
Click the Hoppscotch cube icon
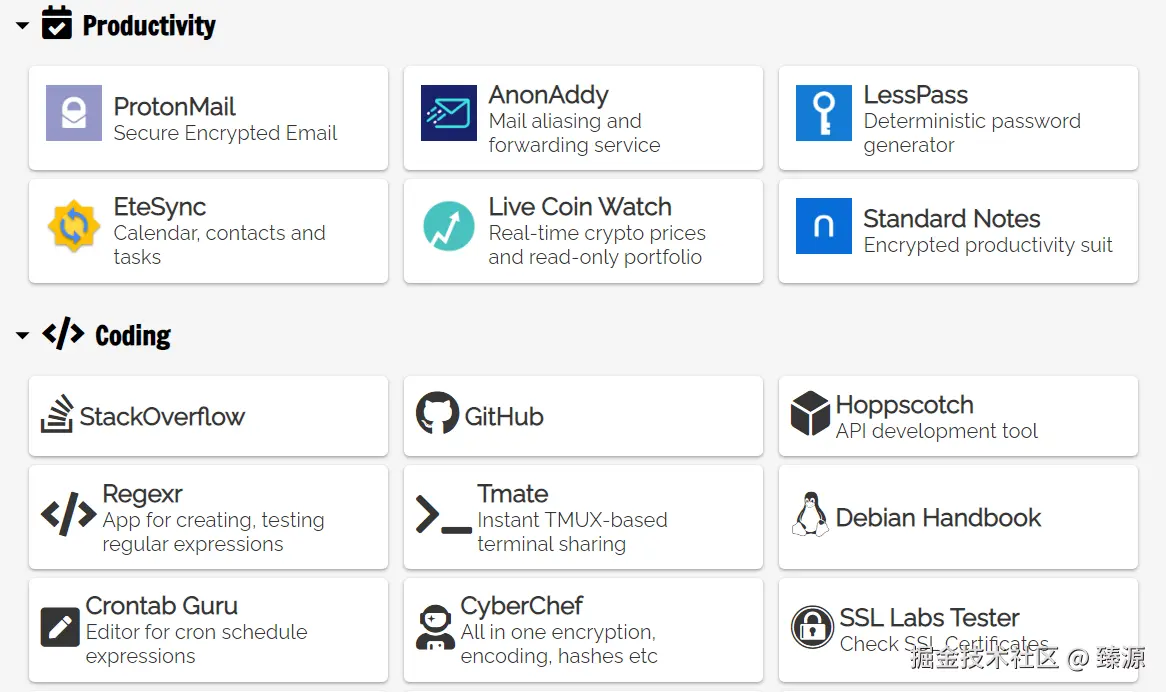(x=810, y=413)
